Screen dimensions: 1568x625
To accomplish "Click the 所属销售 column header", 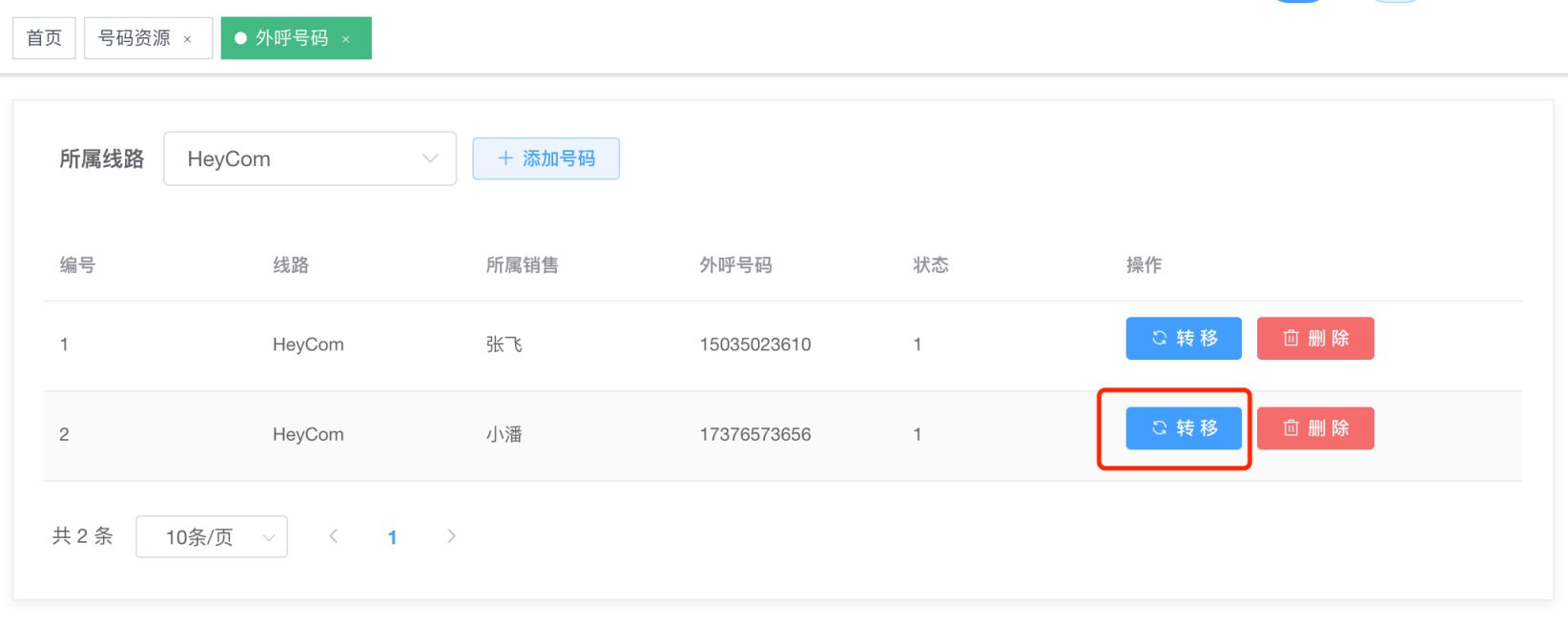I will [x=522, y=265].
